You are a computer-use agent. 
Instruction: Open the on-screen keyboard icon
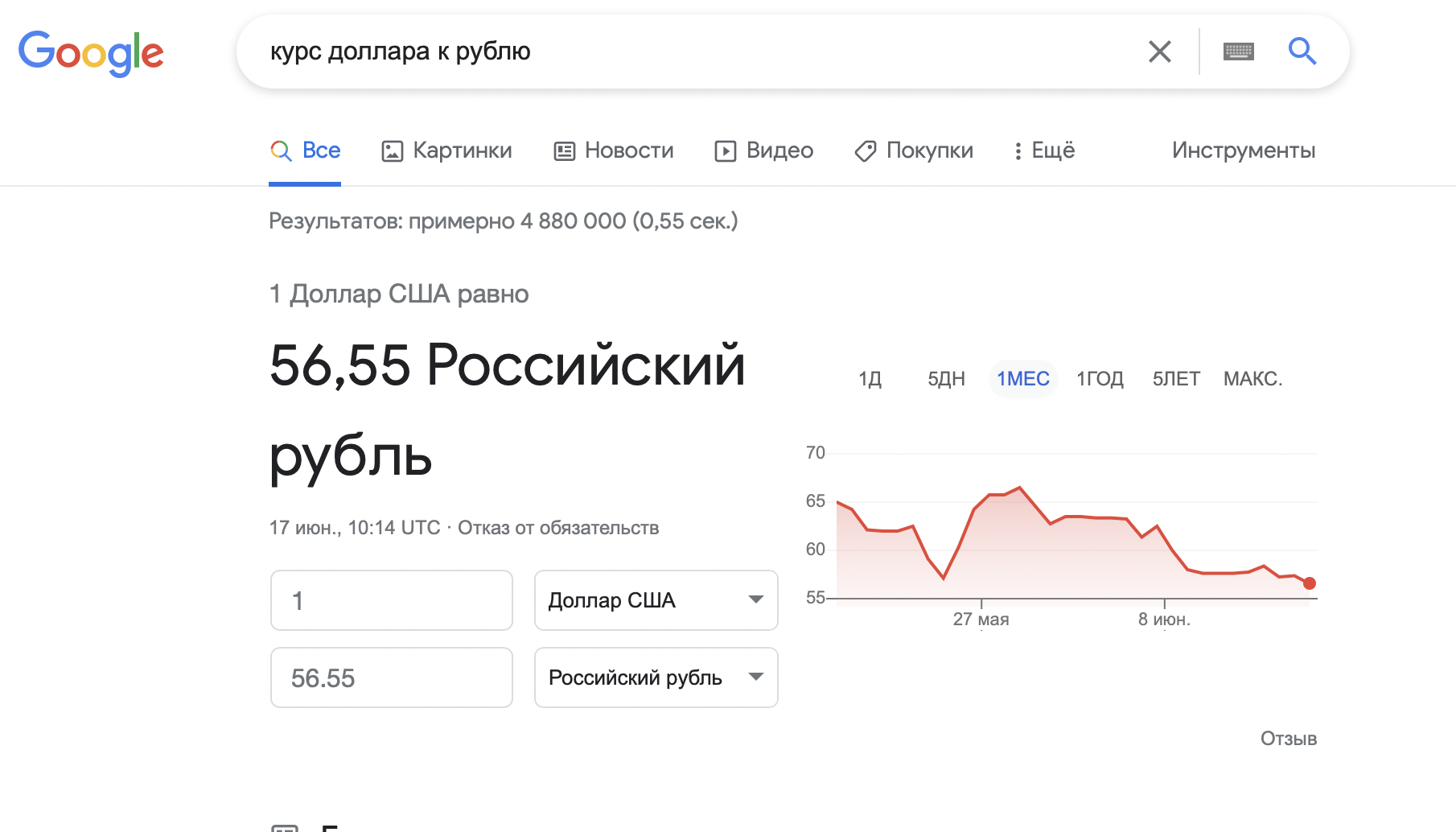click(1238, 51)
